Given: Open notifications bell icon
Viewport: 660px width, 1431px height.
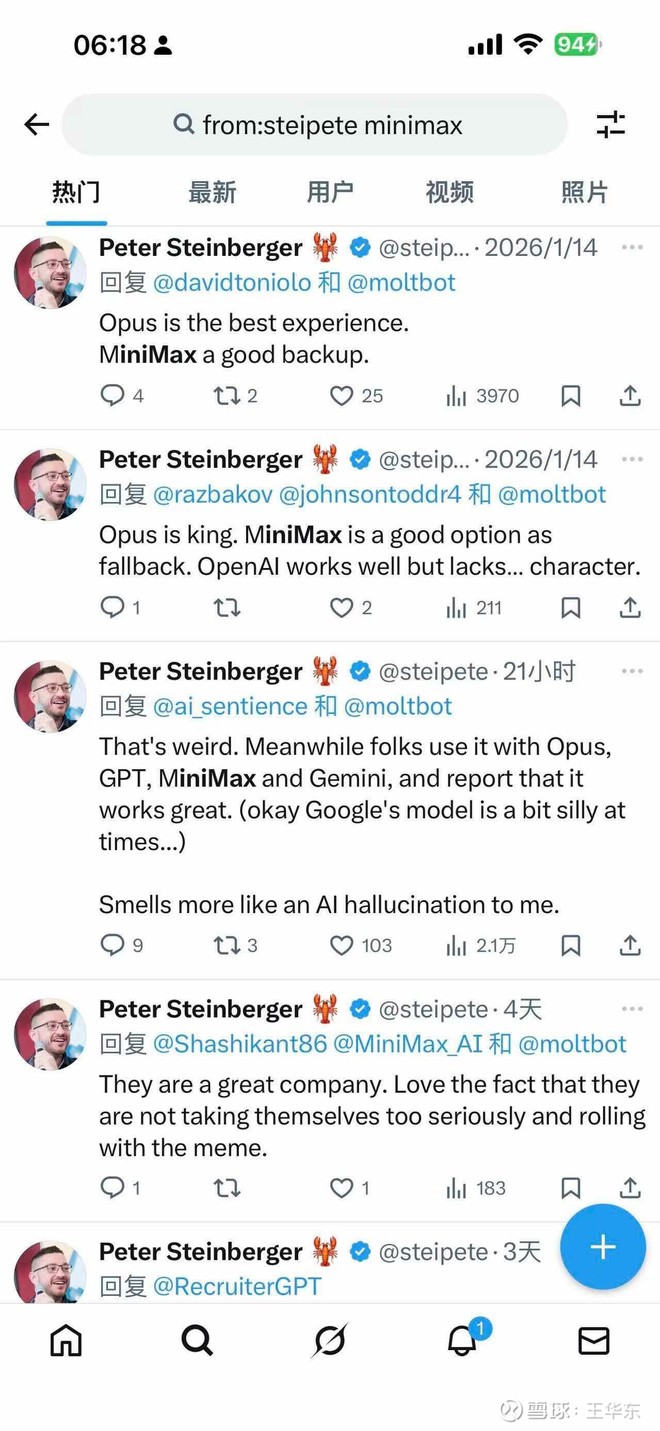Looking at the screenshot, I should point(462,1340).
